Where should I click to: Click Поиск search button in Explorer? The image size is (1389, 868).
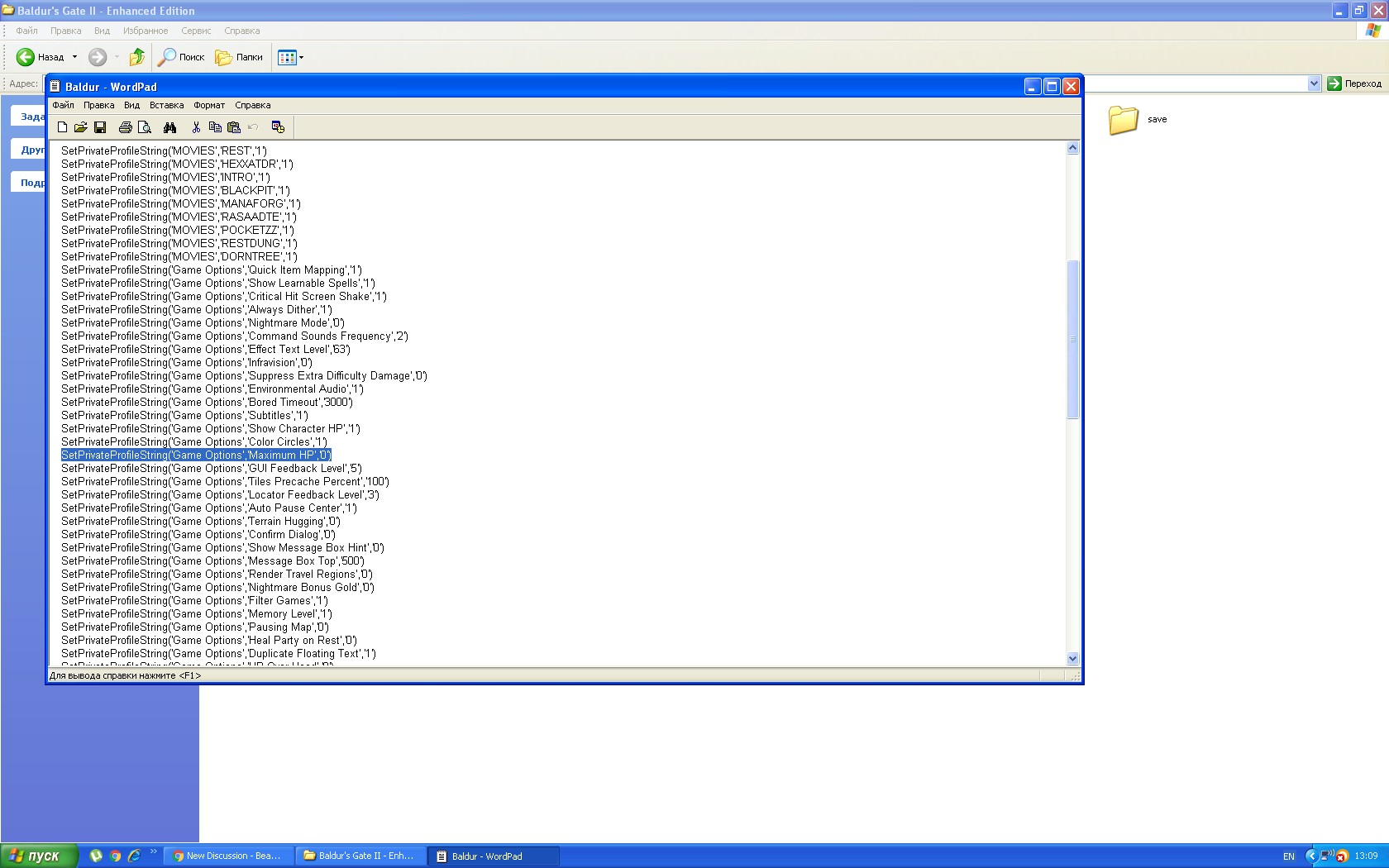tap(181, 57)
